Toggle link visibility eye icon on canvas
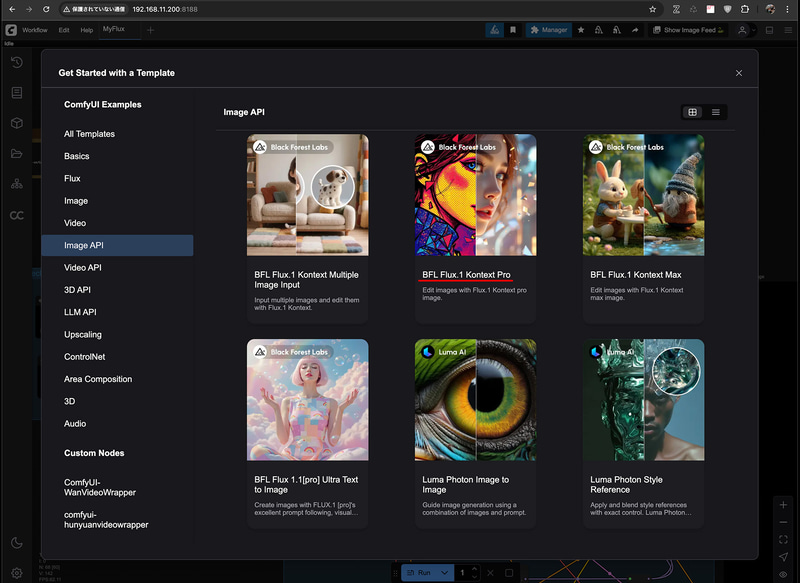The height and width of the screenshot is (583, 800). click(x=783, y=575)
